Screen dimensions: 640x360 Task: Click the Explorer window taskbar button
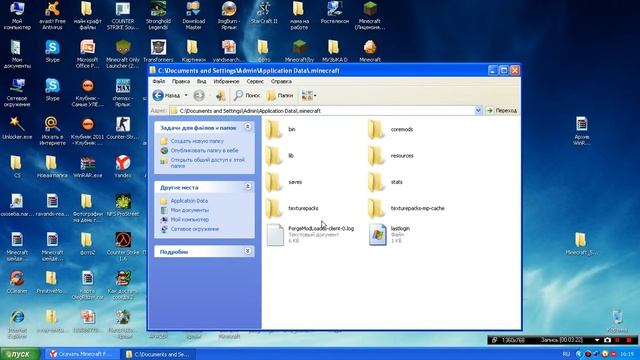(x=157, y=354)
